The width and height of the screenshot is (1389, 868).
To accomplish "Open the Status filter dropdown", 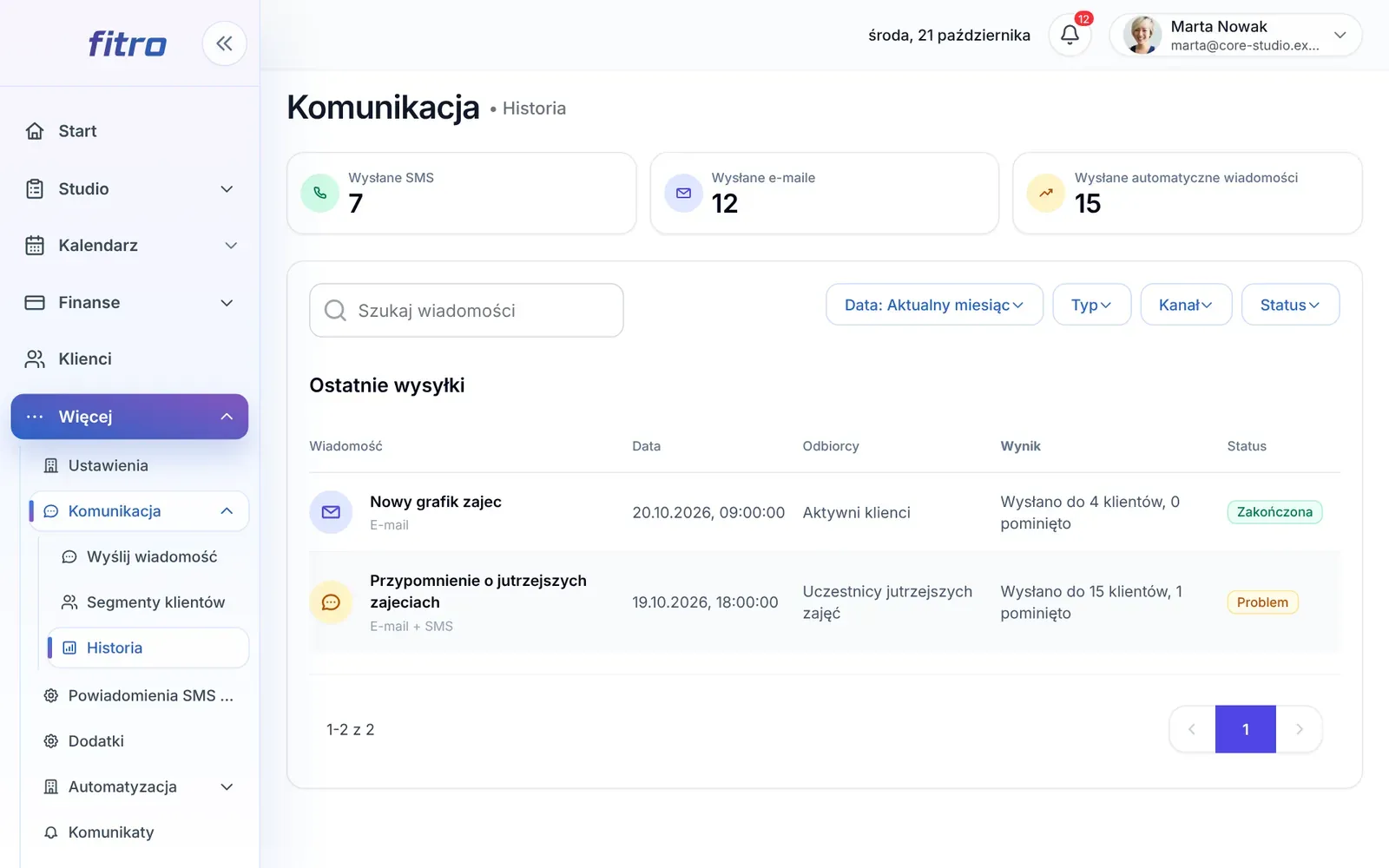I will [1290, 305].
